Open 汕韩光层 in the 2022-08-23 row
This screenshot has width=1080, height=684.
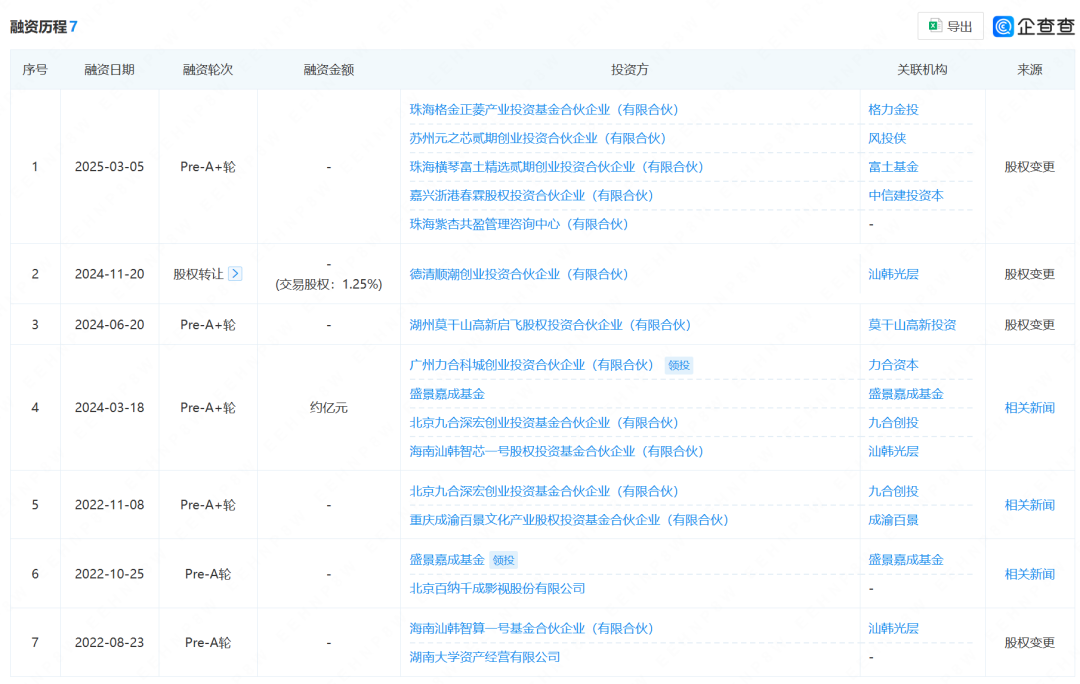click(893, 628)
